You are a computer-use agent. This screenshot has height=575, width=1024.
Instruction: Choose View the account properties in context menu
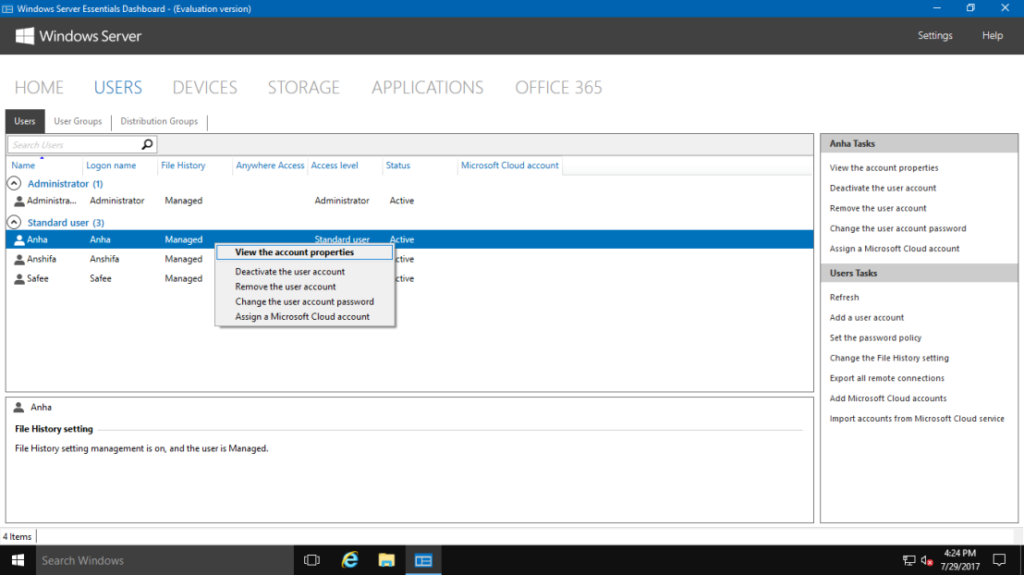(305, 252)
